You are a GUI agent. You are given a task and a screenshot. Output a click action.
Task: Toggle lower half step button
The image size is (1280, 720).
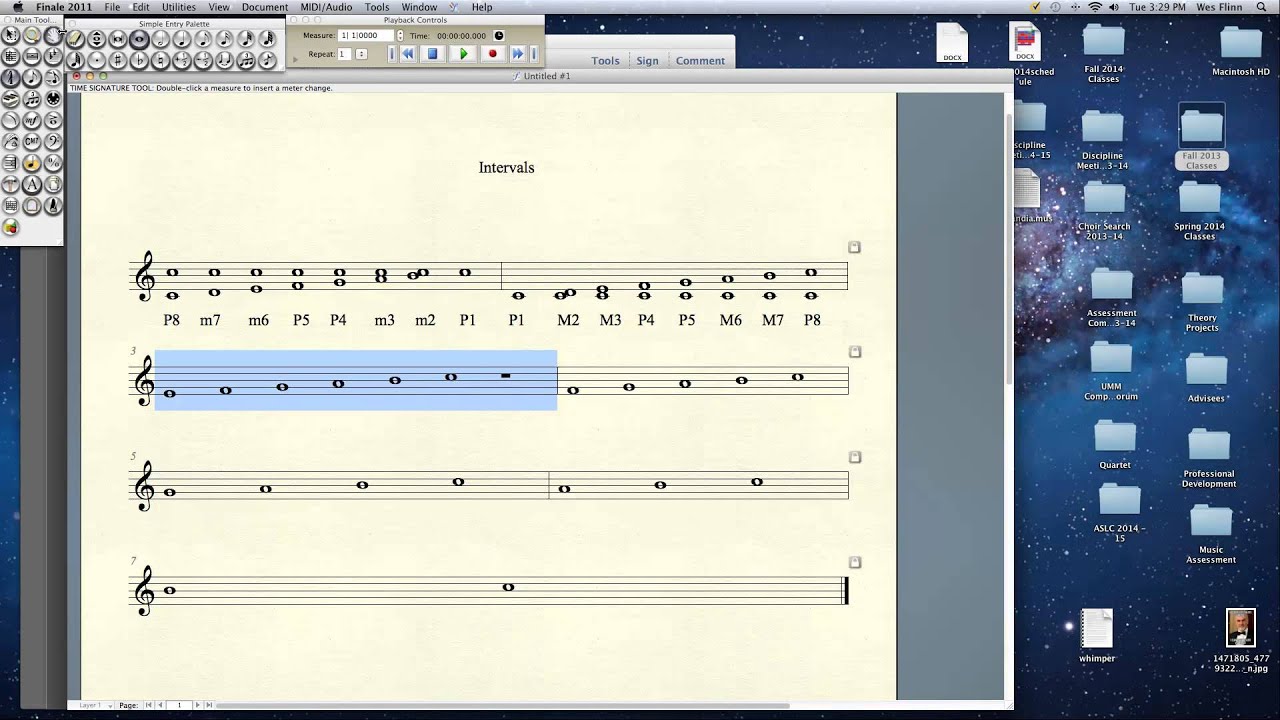coord(204,60)
